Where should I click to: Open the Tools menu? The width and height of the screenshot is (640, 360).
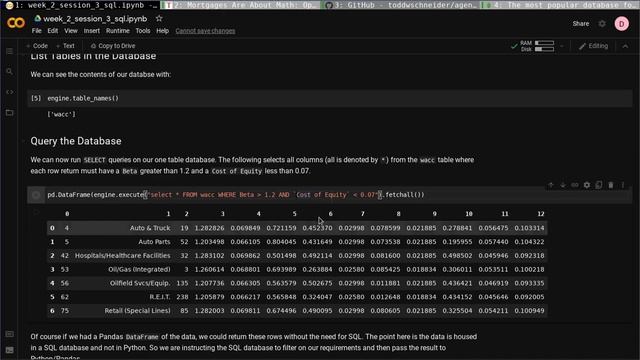click(143, 31)
